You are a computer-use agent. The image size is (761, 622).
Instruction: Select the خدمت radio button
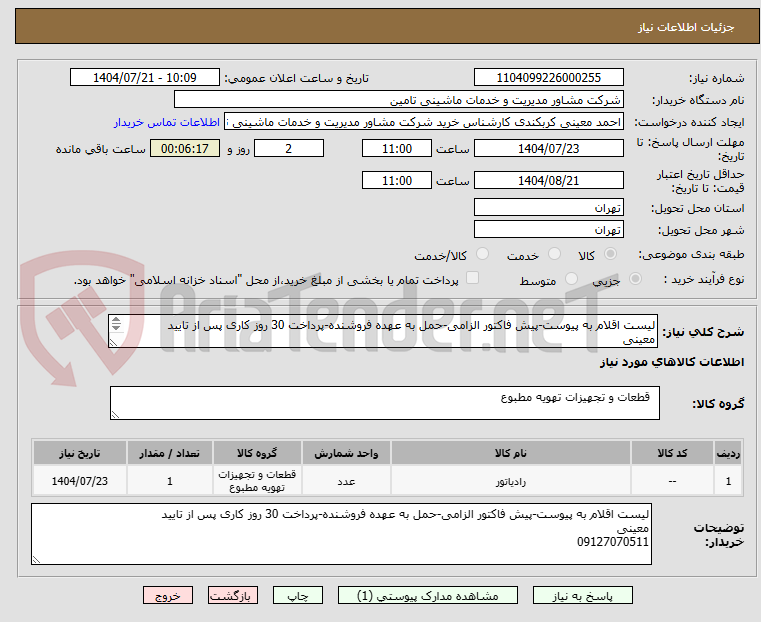554,254
